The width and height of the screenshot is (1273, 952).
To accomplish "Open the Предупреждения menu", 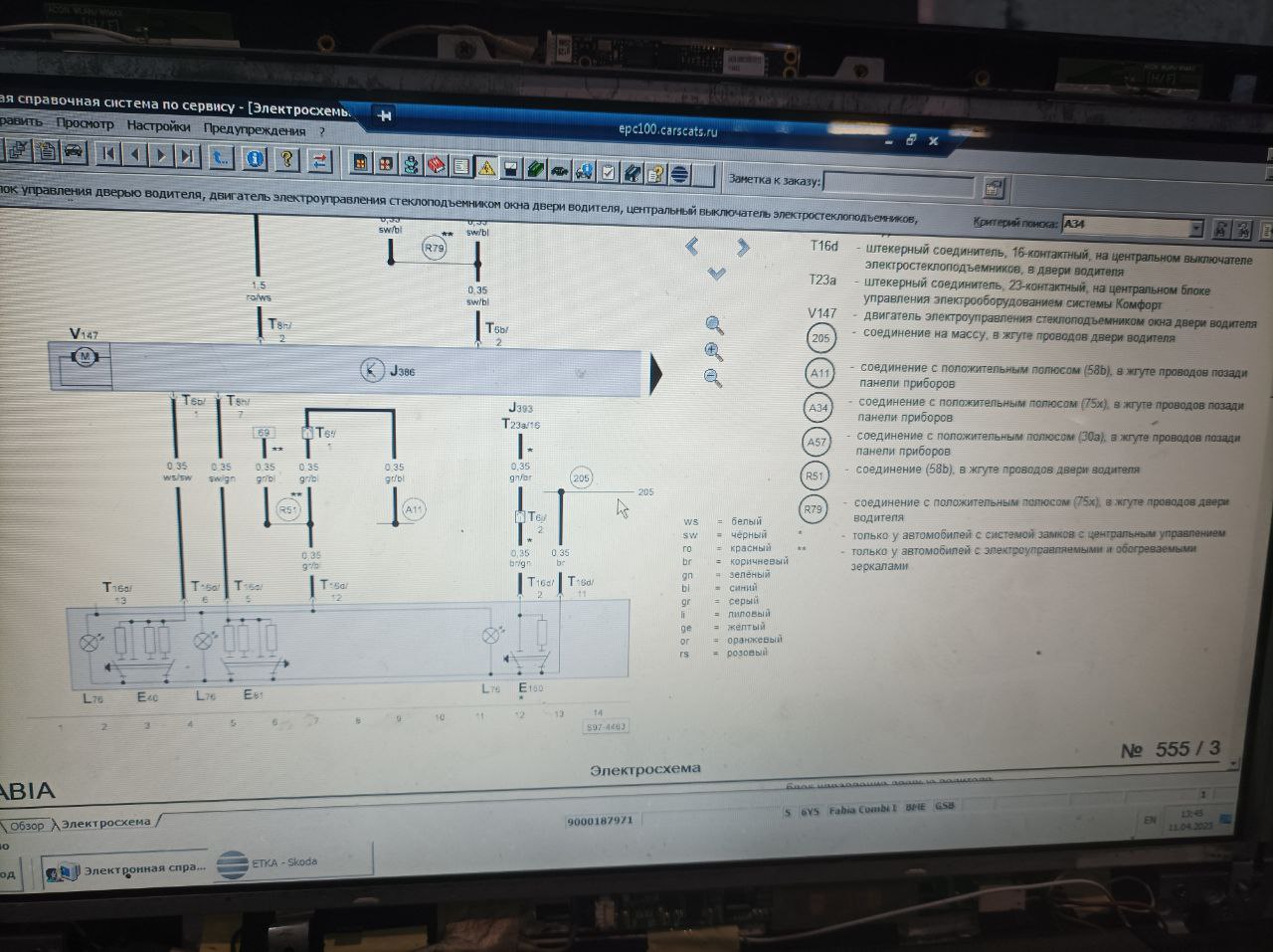I will (255, 129).
